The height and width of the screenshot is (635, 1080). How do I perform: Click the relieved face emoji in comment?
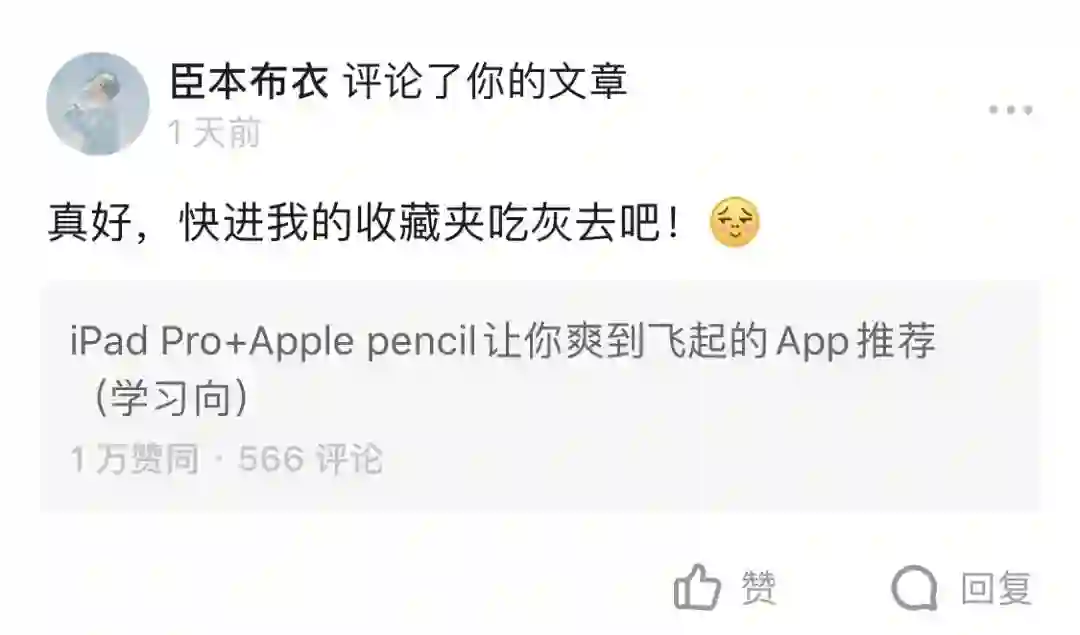[734, 222]
